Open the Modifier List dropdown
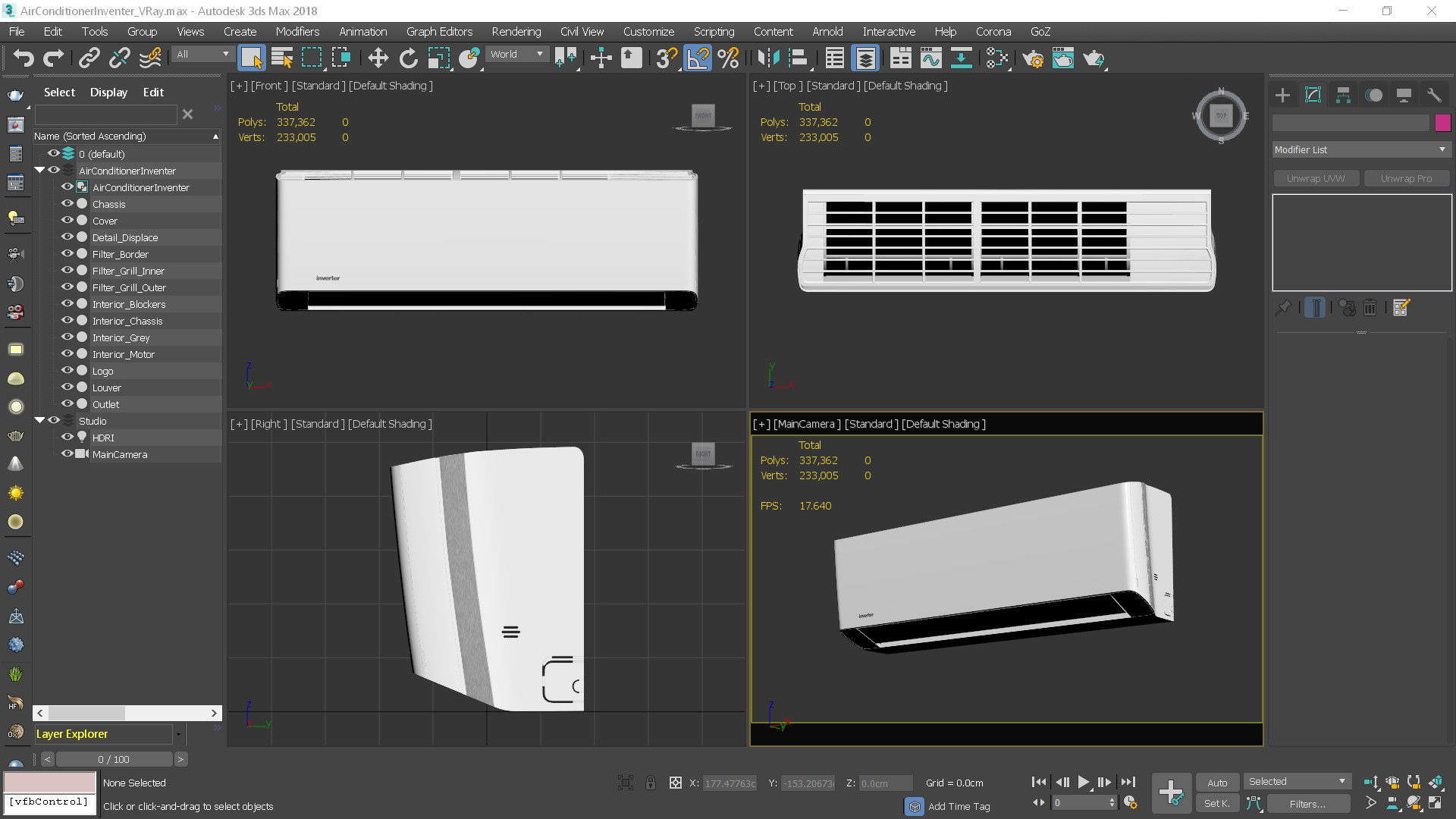 1361,149
